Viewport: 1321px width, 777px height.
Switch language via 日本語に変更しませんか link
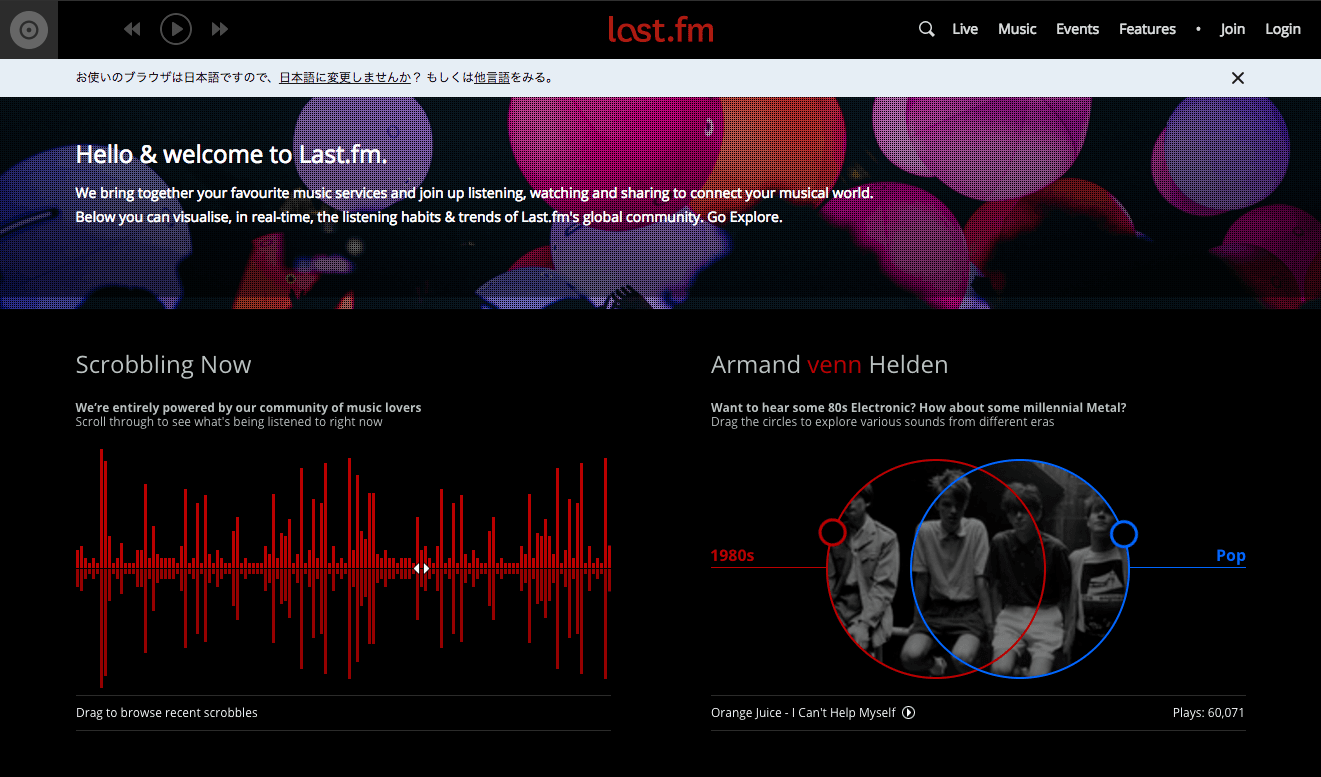coord(345,77)
